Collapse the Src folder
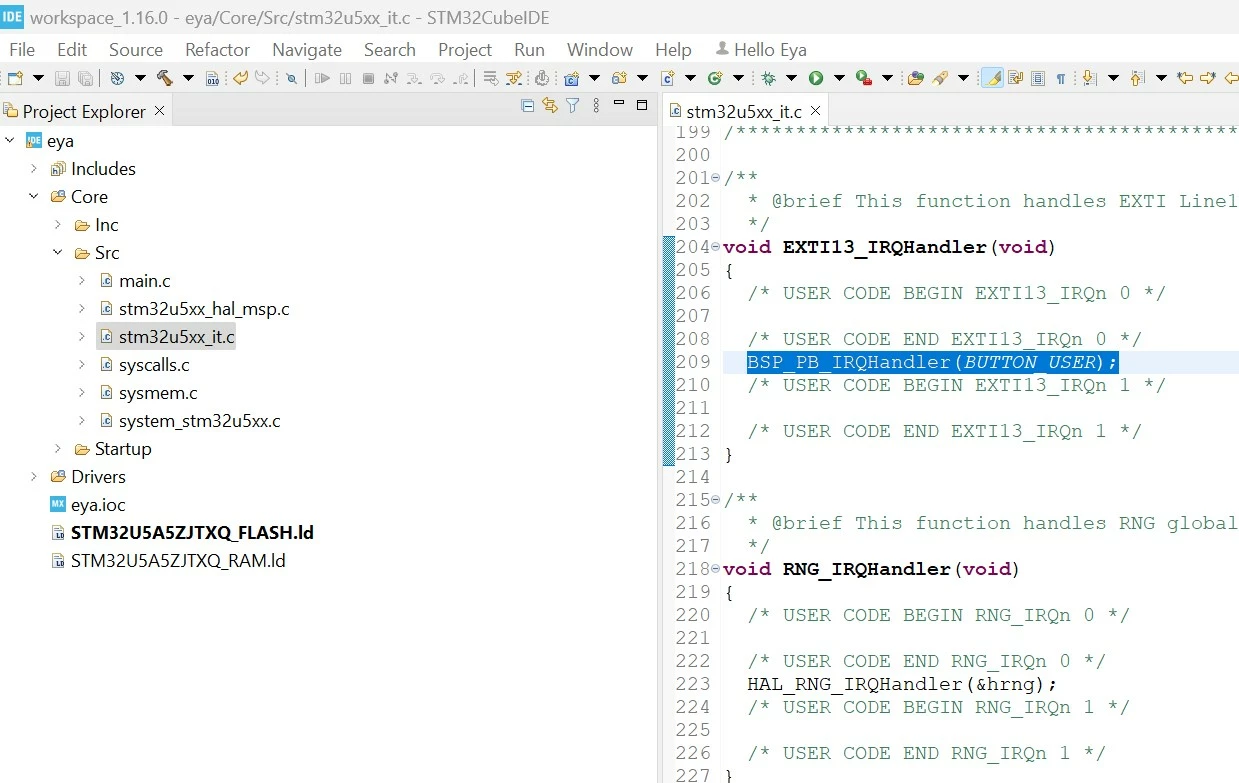Image resolution: width=1239 pixels, height=783 pixels. click(58, 253)
